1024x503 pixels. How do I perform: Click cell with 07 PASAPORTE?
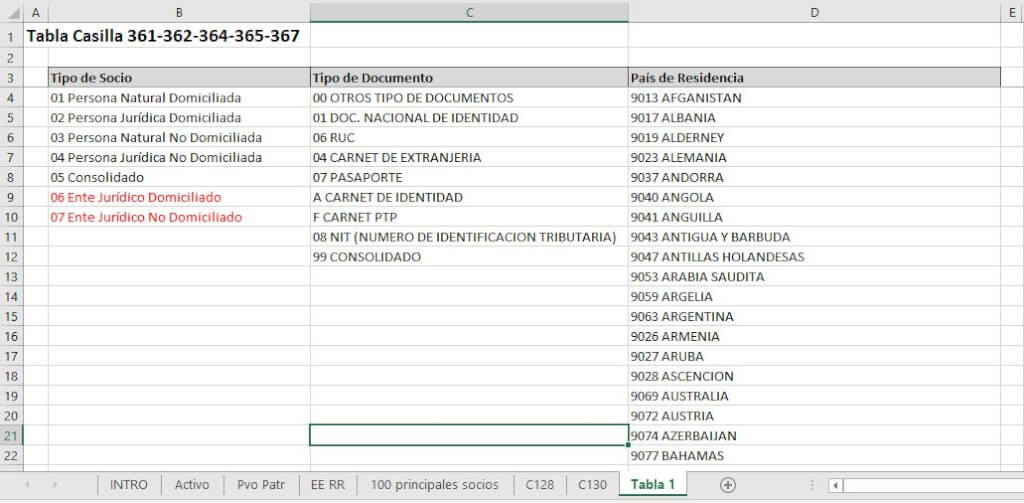point(469,177)
